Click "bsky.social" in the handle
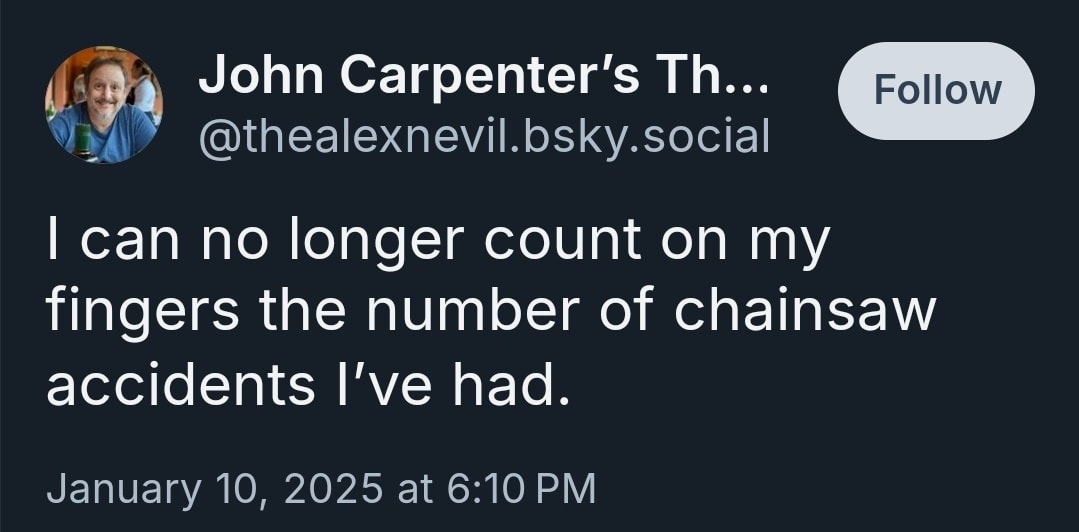This screenshot has height=532, width=1079. [646, 137]
